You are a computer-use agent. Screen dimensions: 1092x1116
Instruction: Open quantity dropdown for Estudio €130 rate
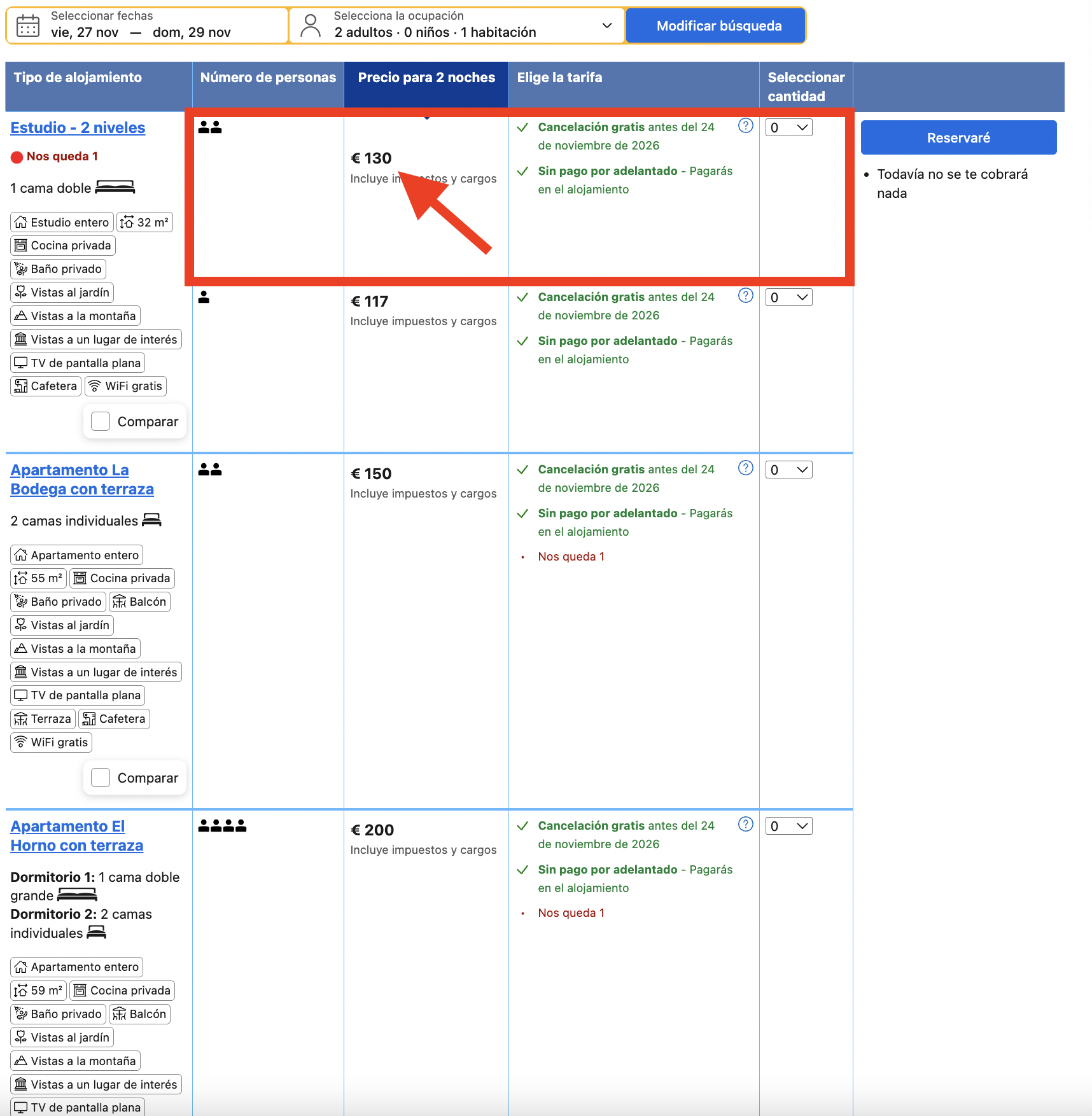[788, 127]
